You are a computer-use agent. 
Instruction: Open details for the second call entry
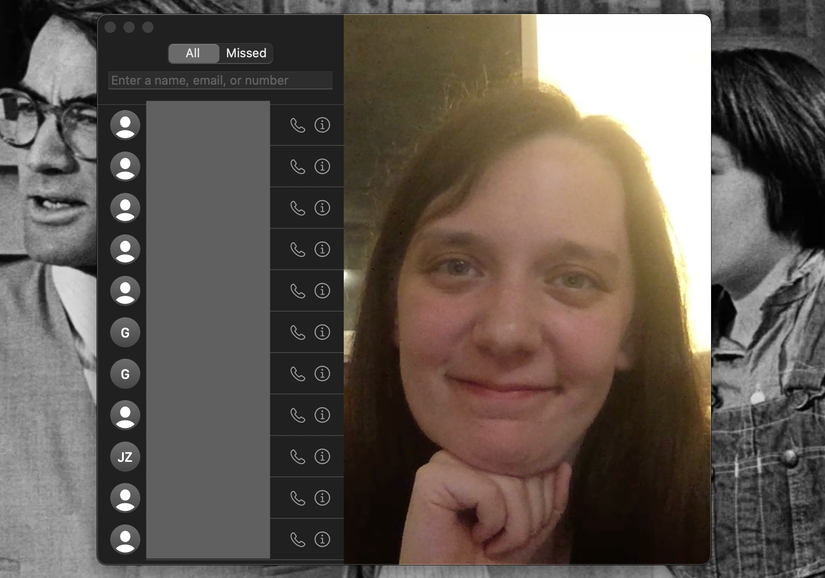coord(321,166)
